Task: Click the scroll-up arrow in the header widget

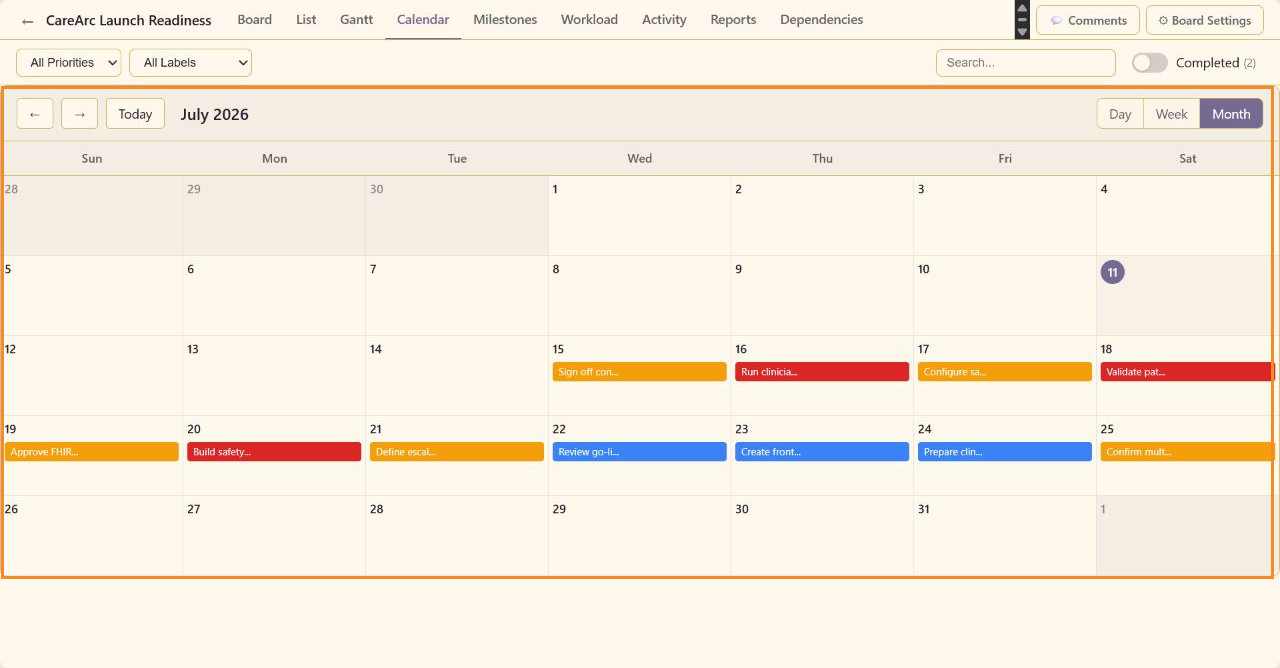Action: click(x=1022, y=7)
